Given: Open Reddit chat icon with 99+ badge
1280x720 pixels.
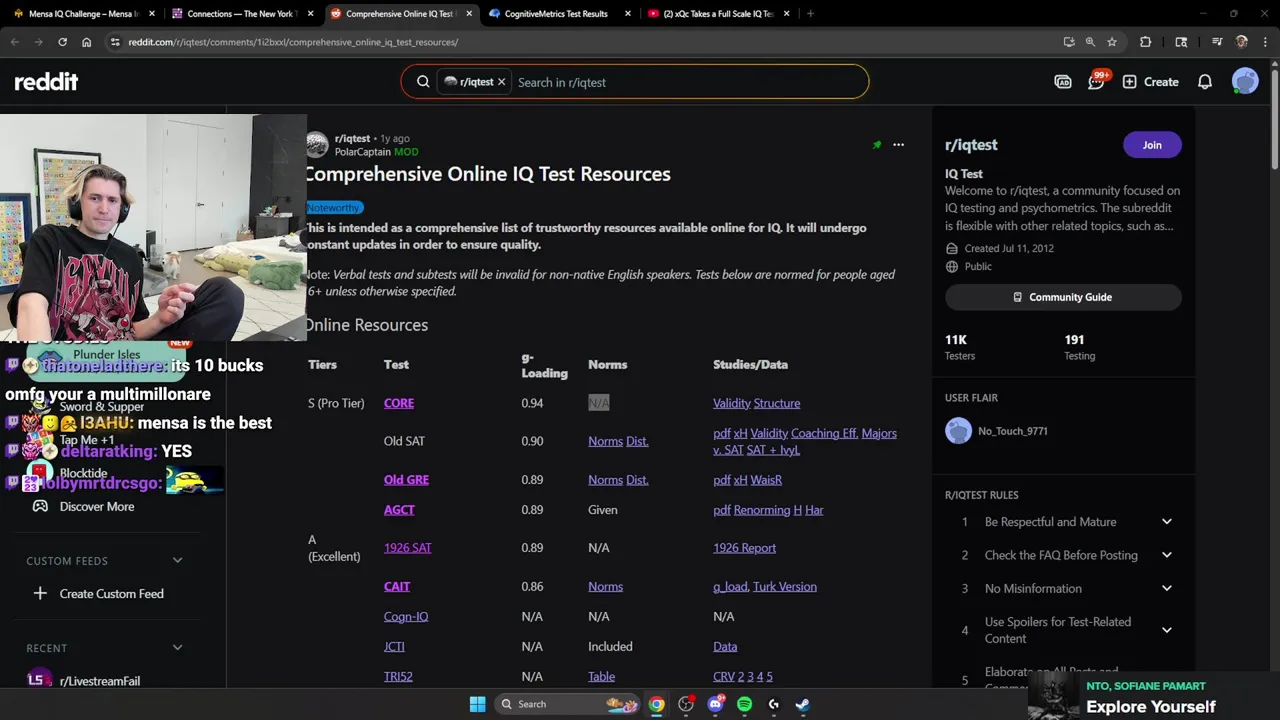Looking at the screenshot, I should (1097, 81).
